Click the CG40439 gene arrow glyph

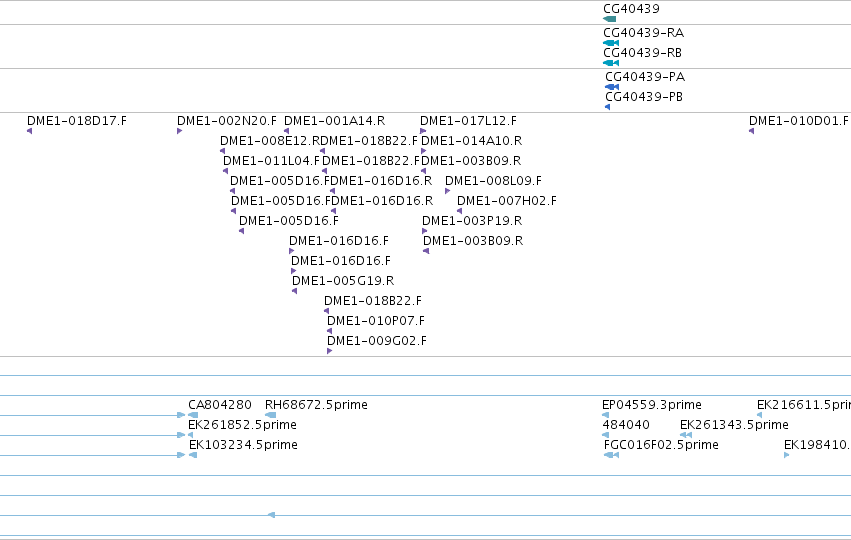tap(609, 19)
